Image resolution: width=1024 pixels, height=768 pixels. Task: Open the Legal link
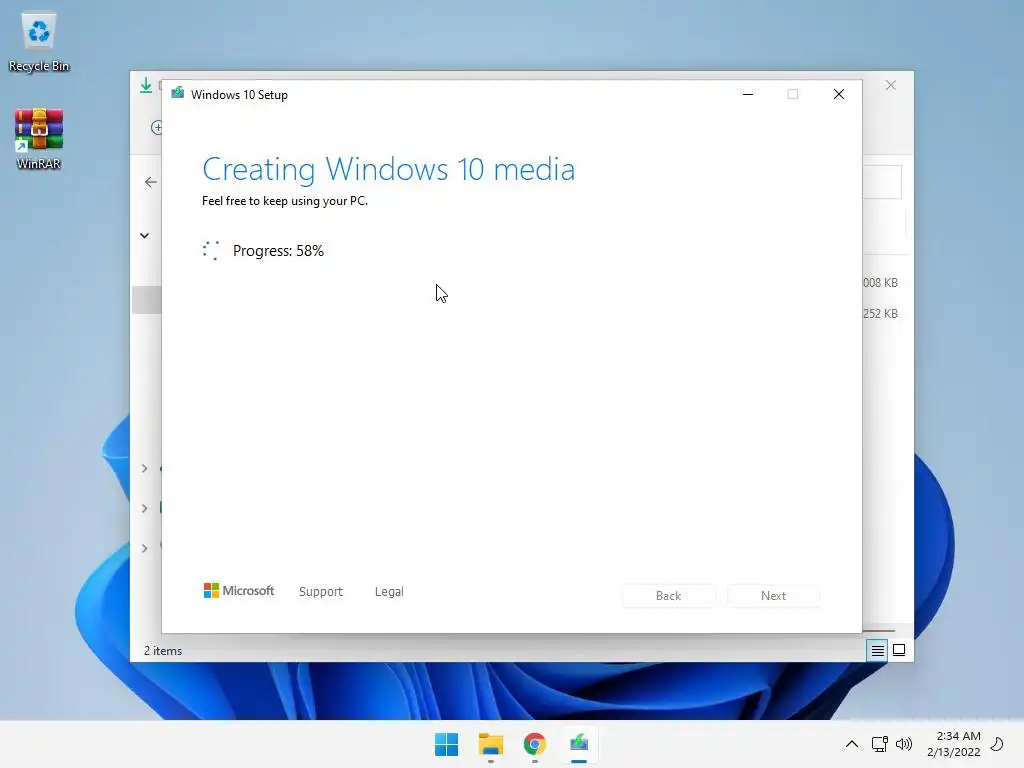[389, 591]
